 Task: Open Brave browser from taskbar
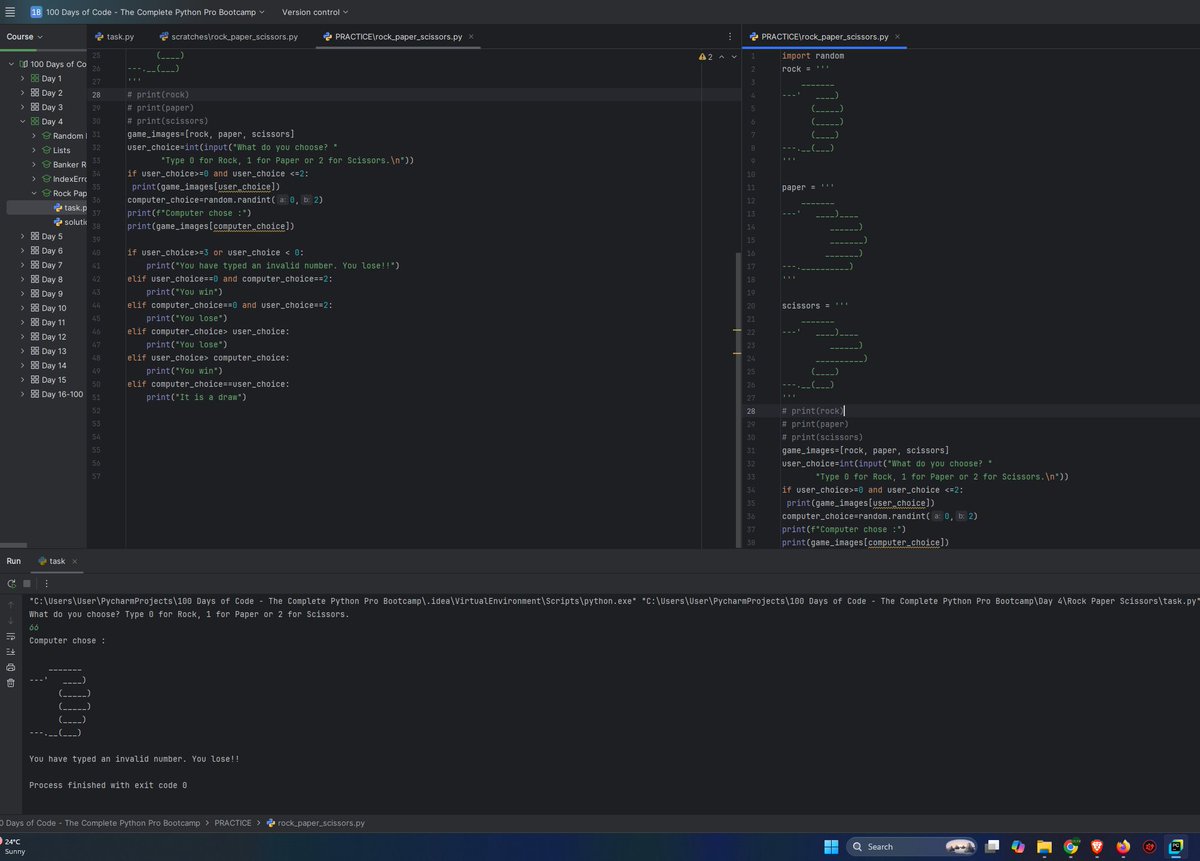[1097, 847]
